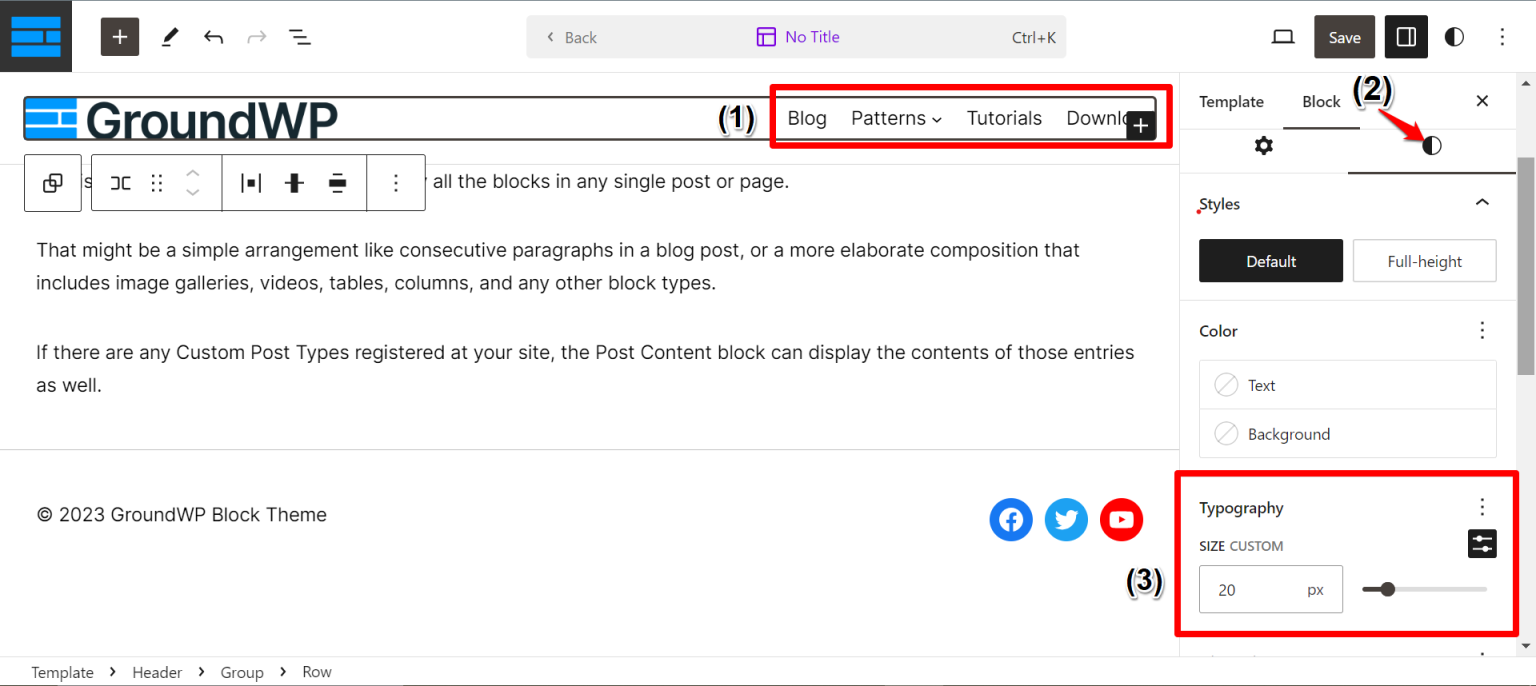Open the block inserter with the plus icon

[119, 36]
